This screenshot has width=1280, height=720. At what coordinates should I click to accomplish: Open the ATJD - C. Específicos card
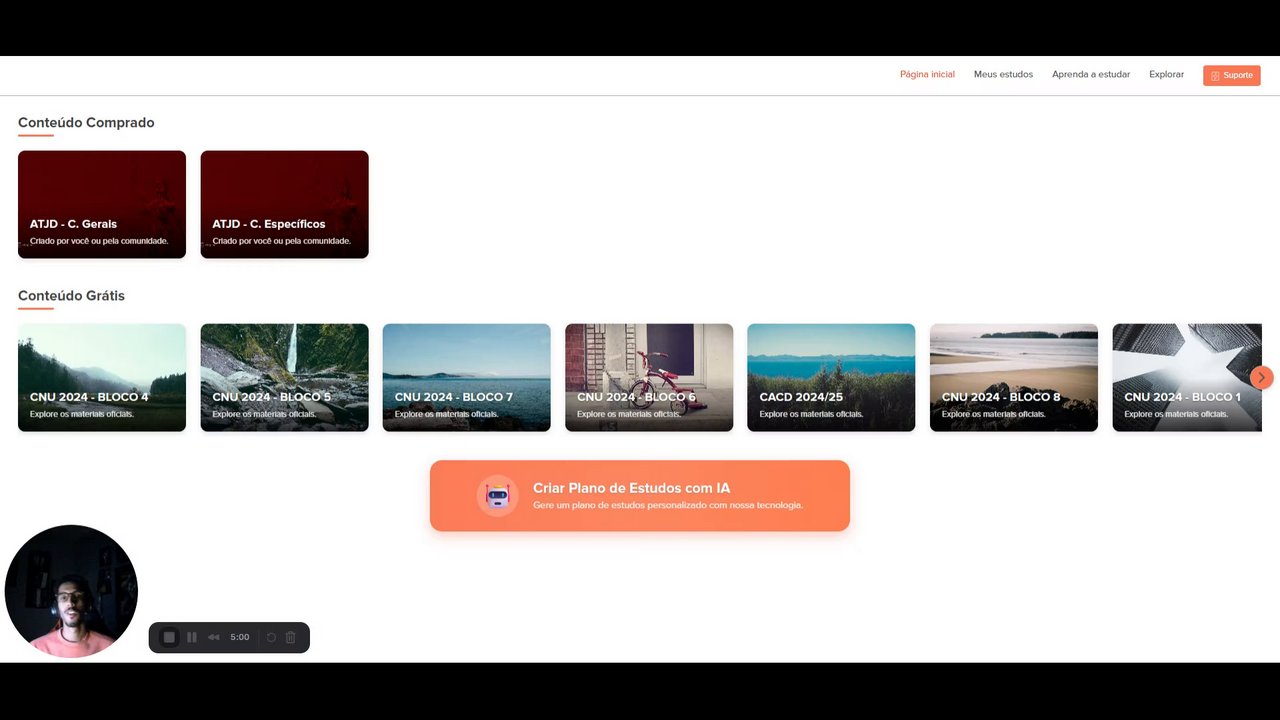[x=284, y=204]
